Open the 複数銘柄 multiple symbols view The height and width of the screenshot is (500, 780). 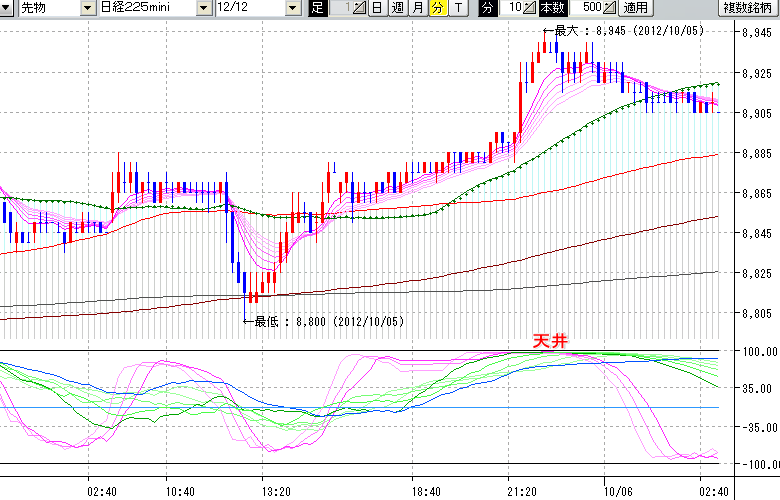[748, 8]
